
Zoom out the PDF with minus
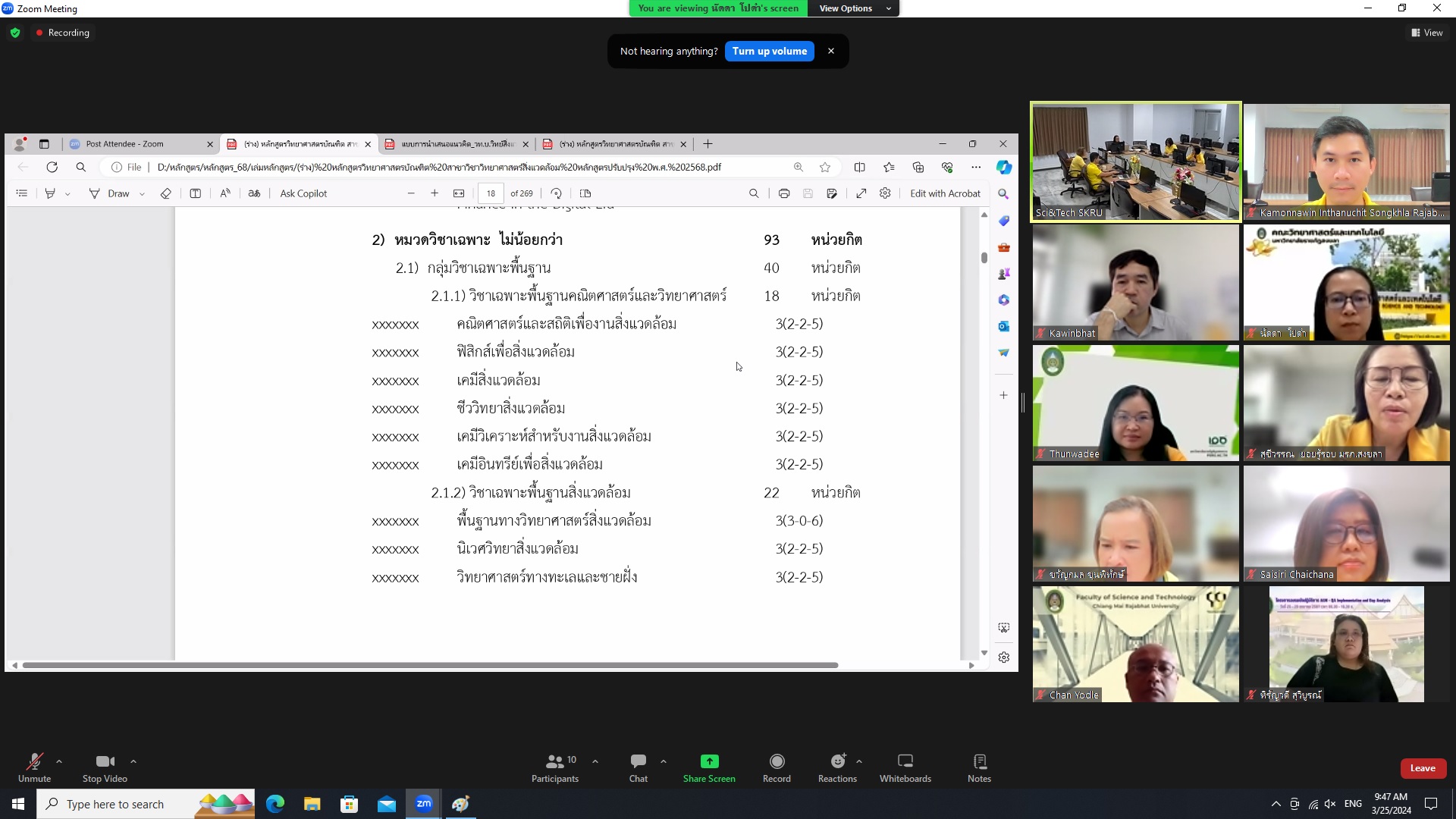[x=411, y=193]
